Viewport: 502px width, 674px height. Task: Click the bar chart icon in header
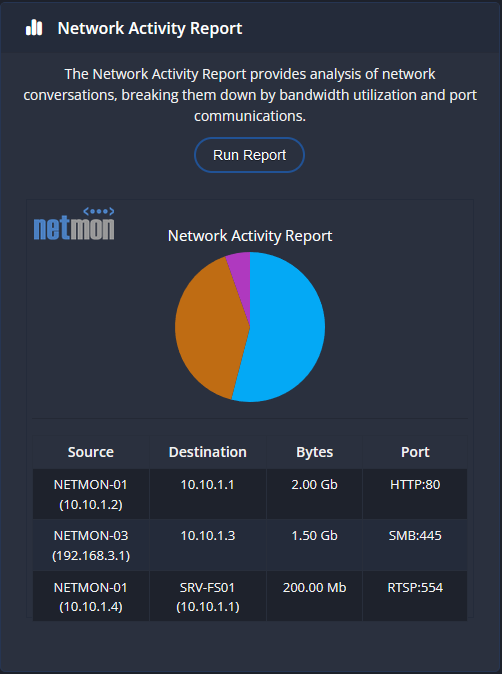coord(34,28)
